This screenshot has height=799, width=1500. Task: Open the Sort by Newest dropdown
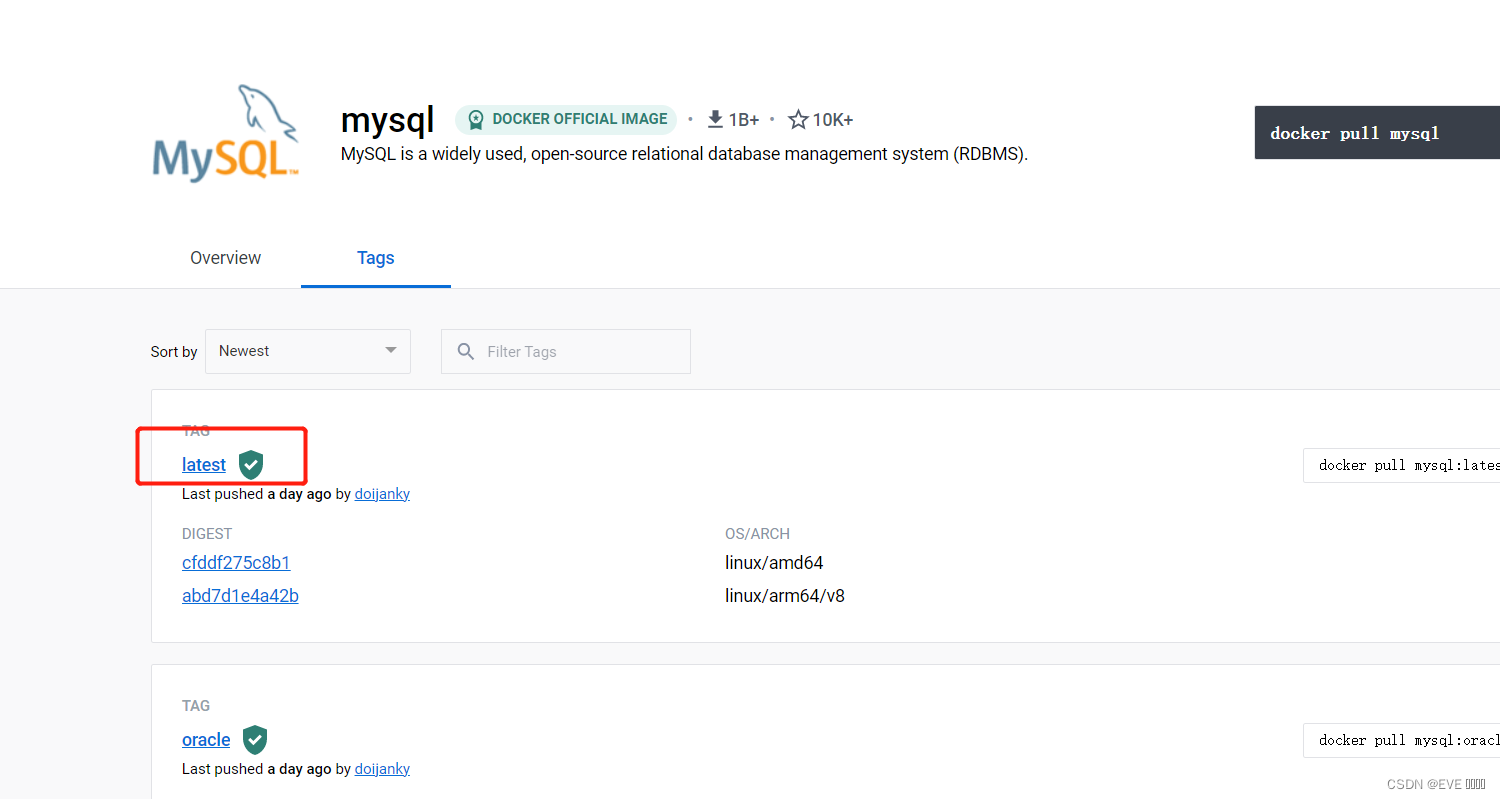[x=308, y=351]
